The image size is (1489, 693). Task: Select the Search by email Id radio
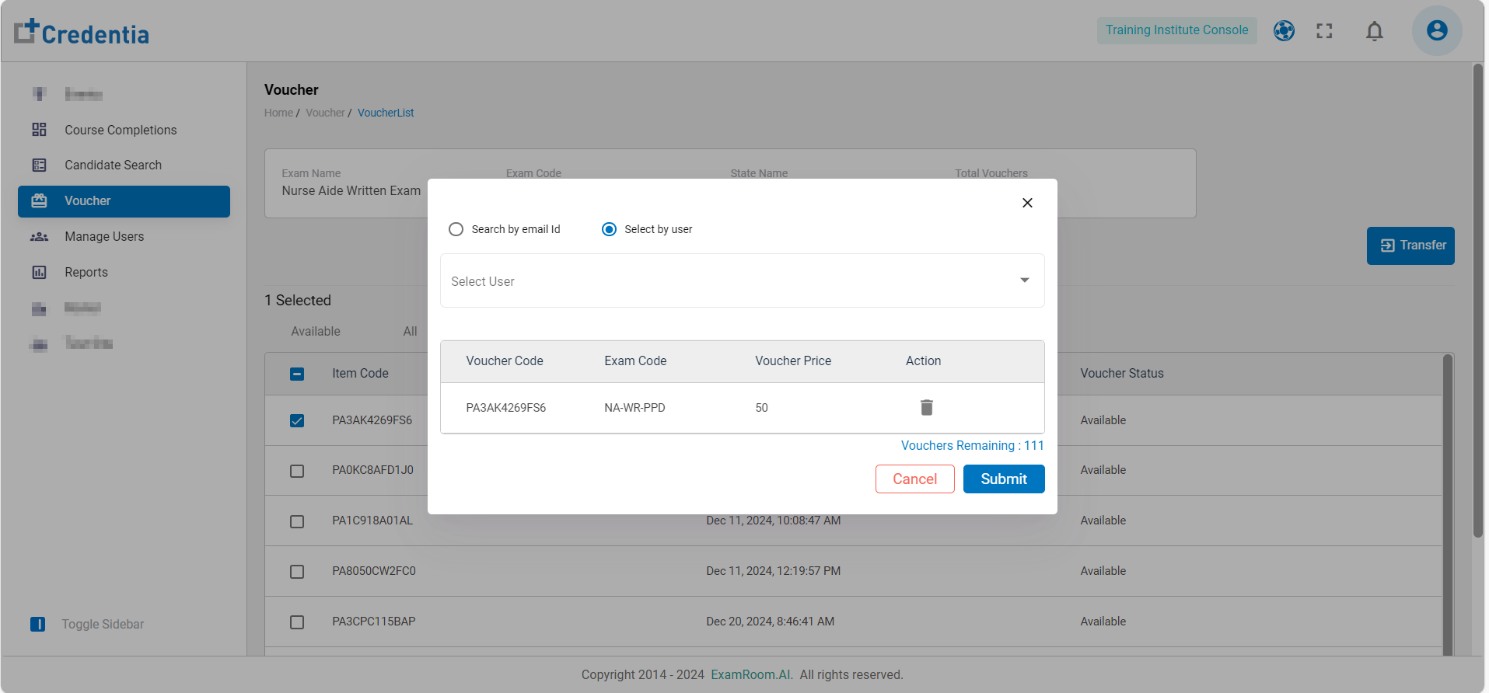point(456,229)
